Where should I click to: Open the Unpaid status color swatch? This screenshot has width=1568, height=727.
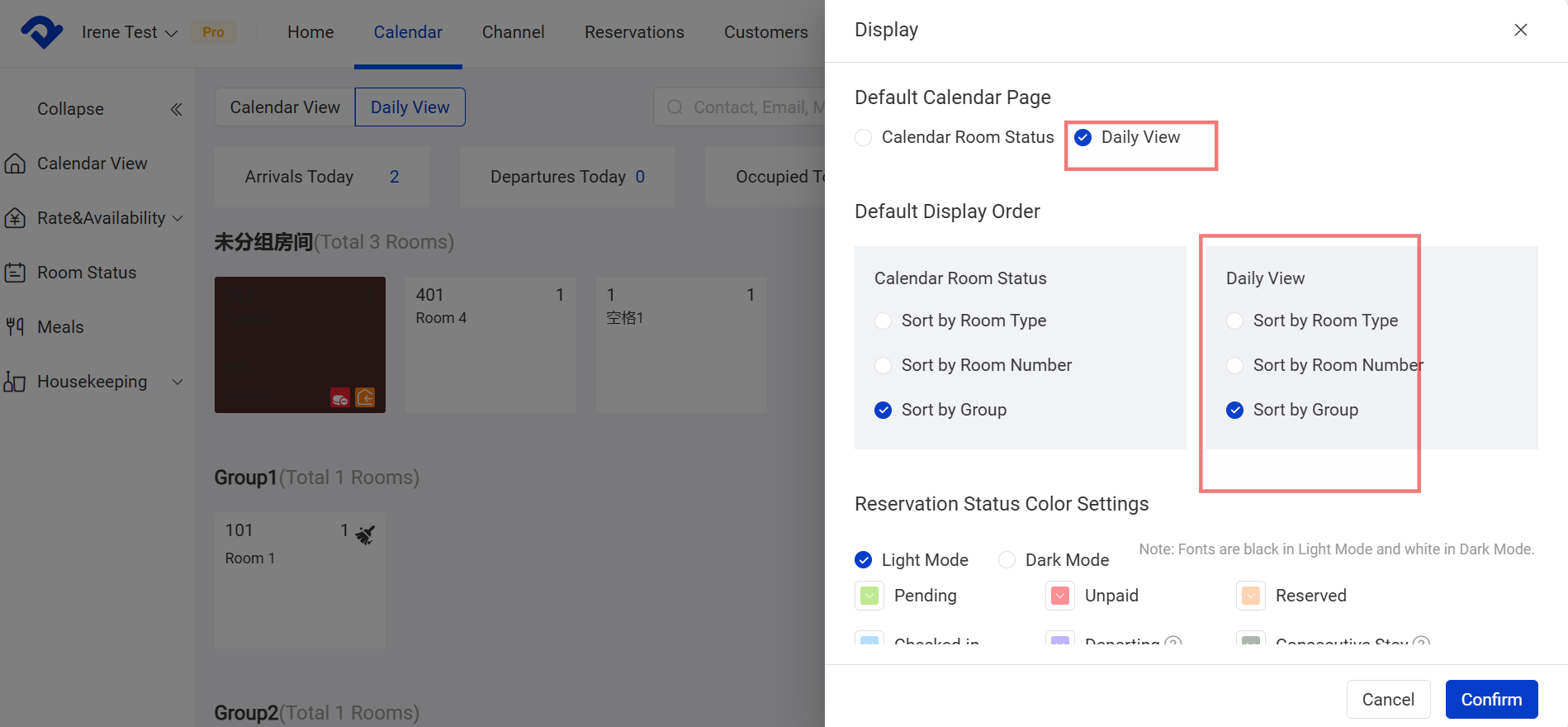tap(1059, 596)
